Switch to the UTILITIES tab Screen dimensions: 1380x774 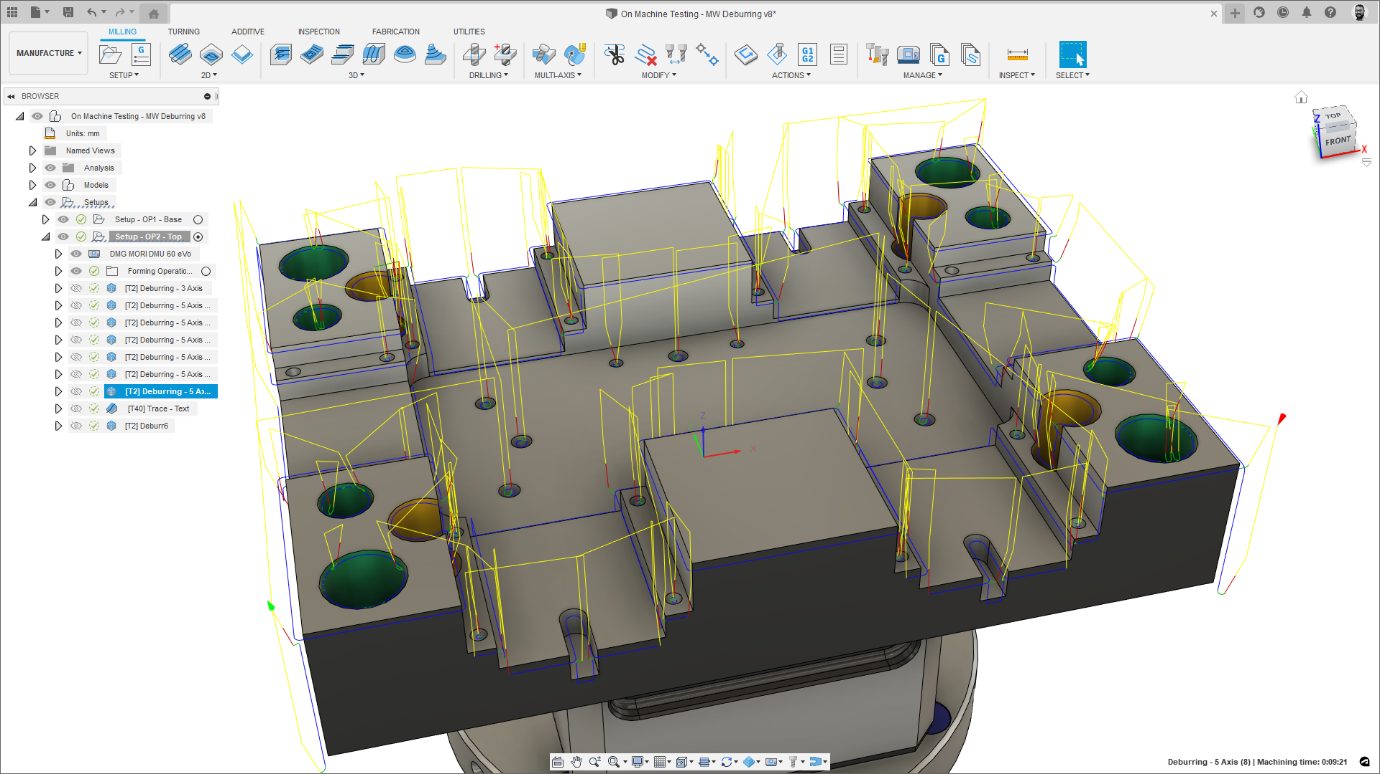[x=468, y=31]
